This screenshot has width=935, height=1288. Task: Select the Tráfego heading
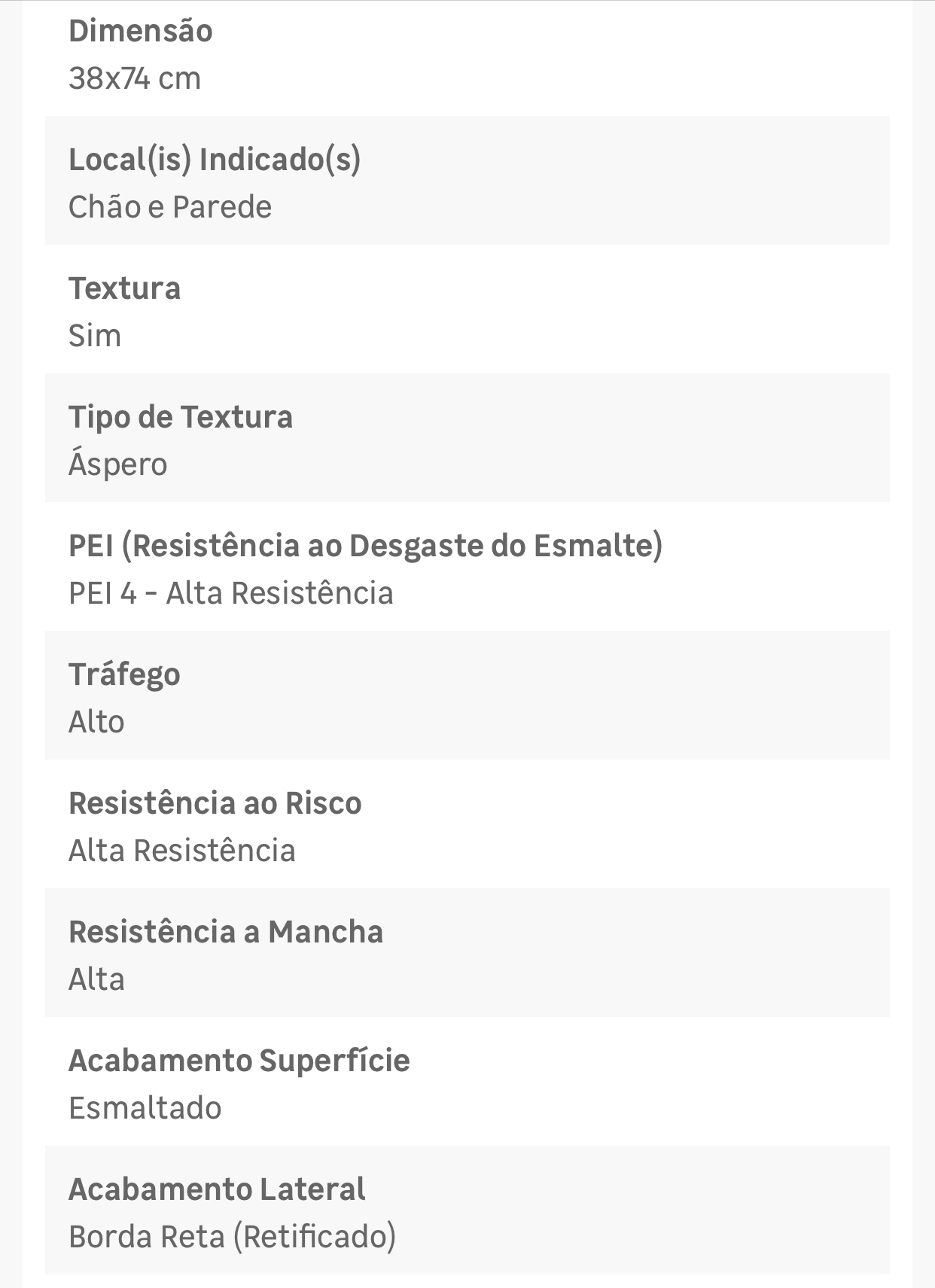click(x=125, y=674)
